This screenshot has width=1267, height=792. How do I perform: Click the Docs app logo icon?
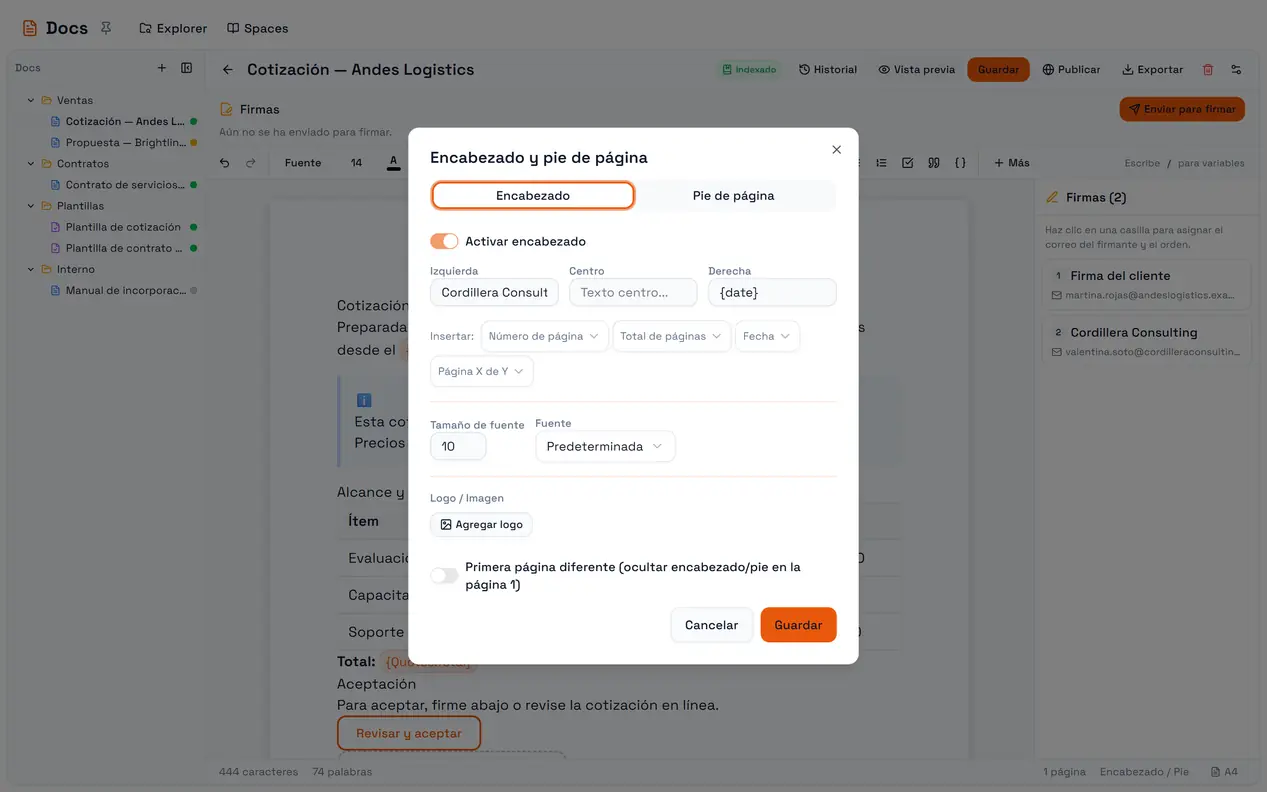pos(30,28)
